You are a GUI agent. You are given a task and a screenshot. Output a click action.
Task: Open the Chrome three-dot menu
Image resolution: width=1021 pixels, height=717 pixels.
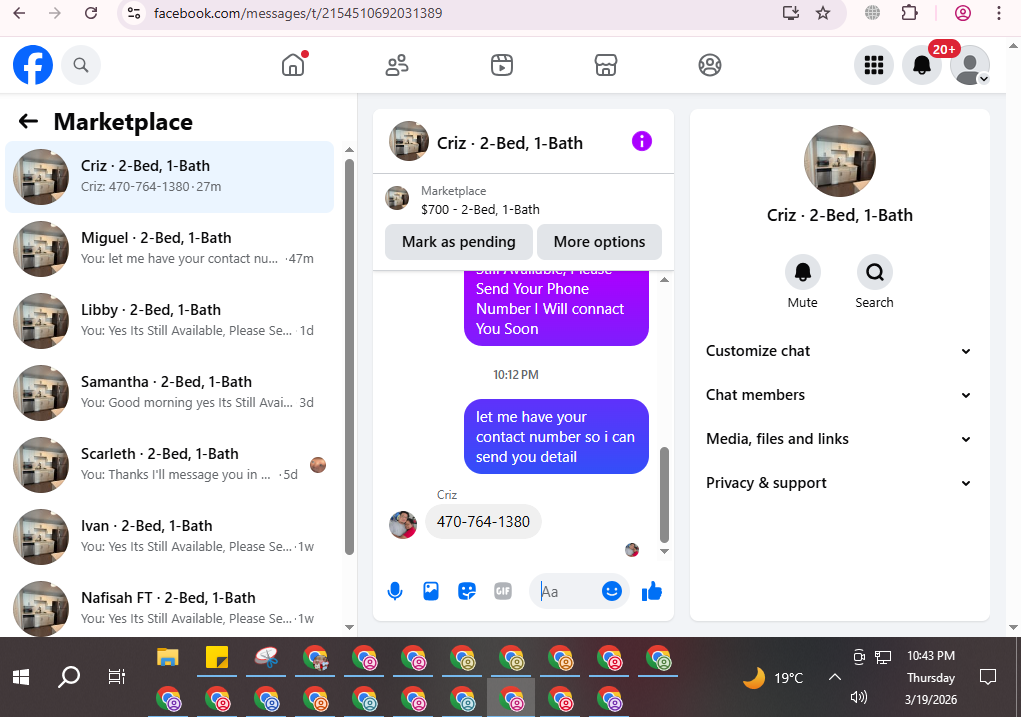(x=999, y=13)
